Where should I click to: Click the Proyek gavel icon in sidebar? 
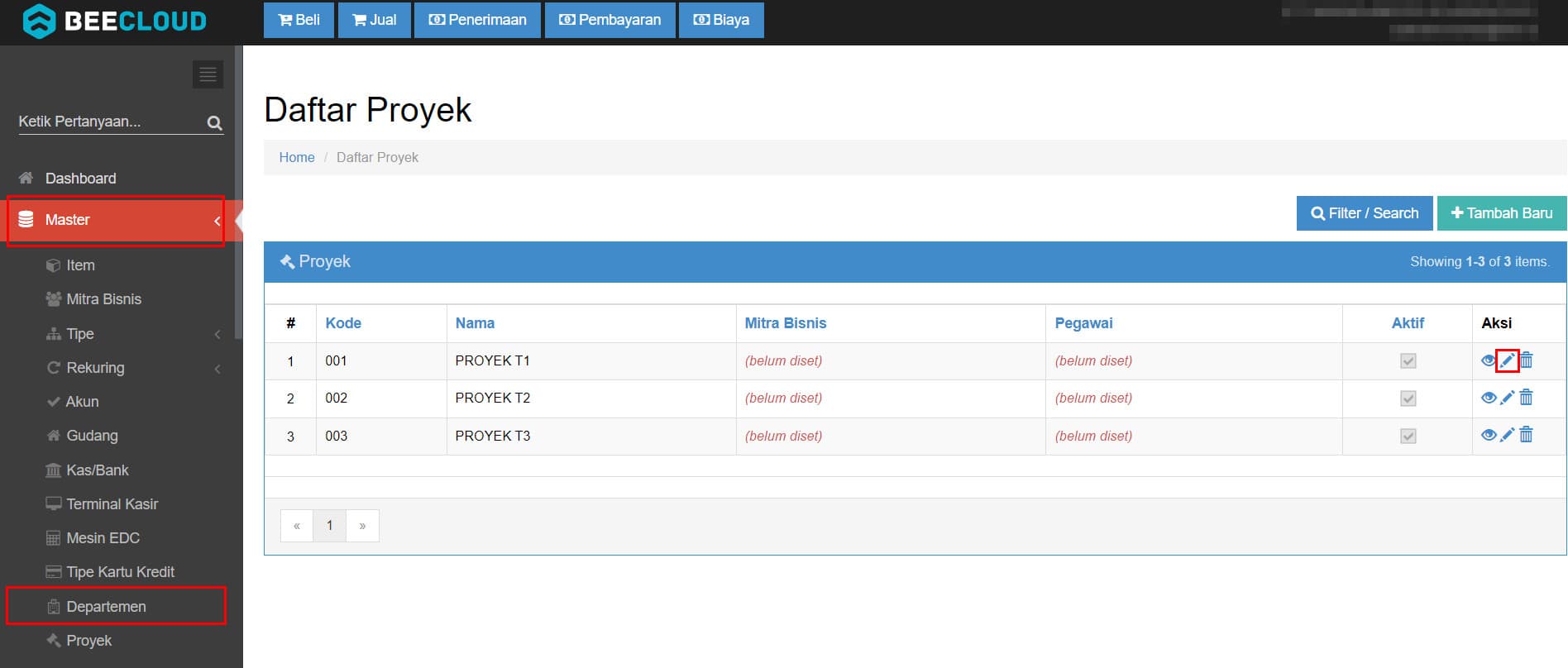tap(53, 641)
